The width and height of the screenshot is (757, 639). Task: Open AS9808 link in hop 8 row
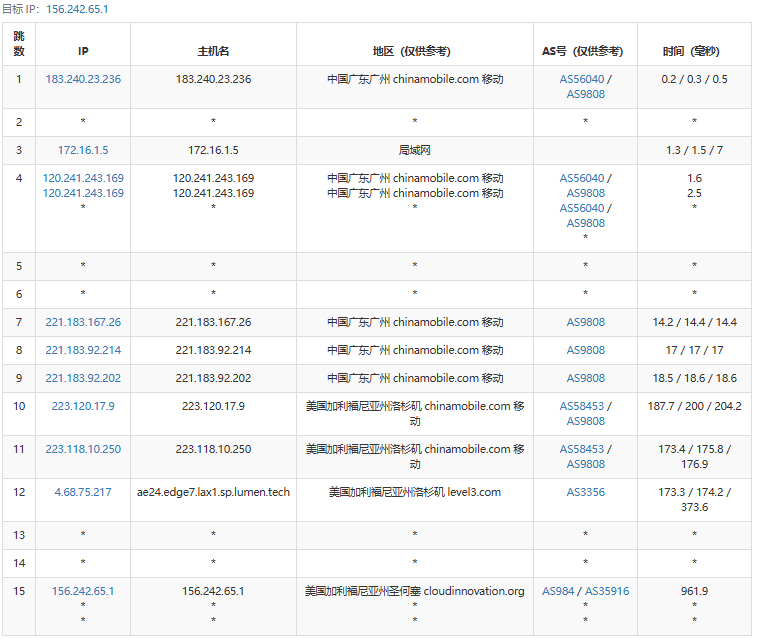point(586,350)
